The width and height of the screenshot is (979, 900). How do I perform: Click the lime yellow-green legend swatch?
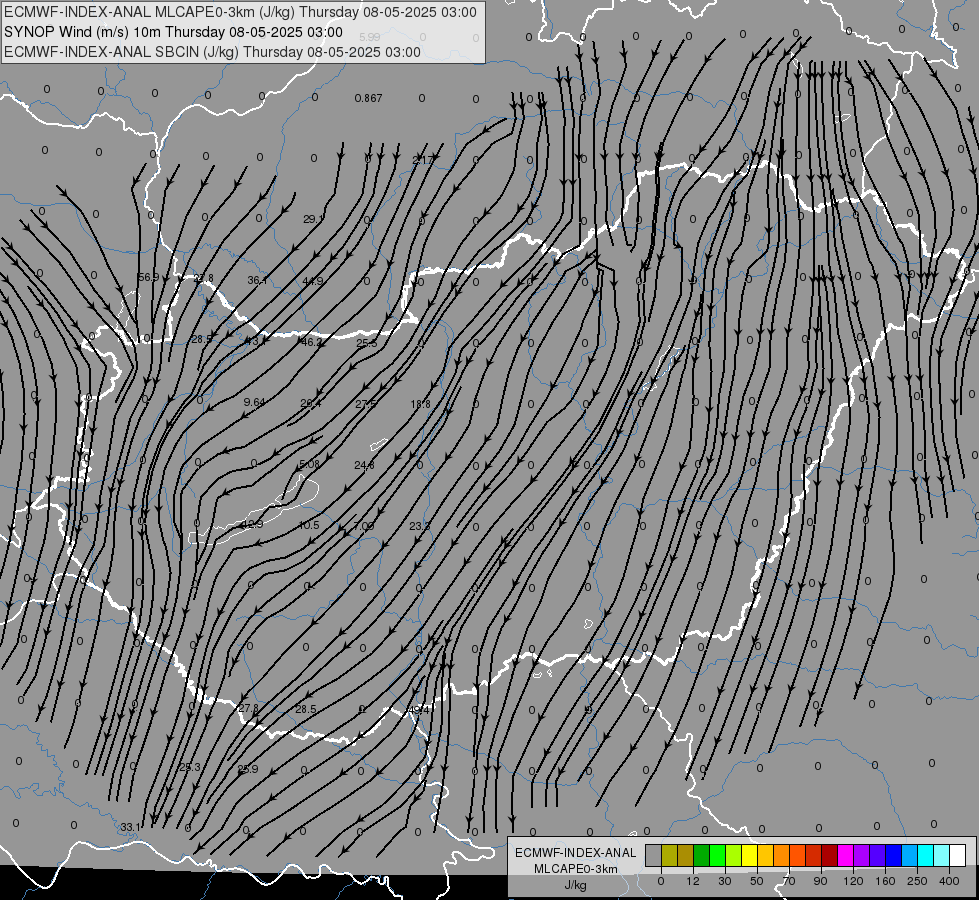click(734, 855)
